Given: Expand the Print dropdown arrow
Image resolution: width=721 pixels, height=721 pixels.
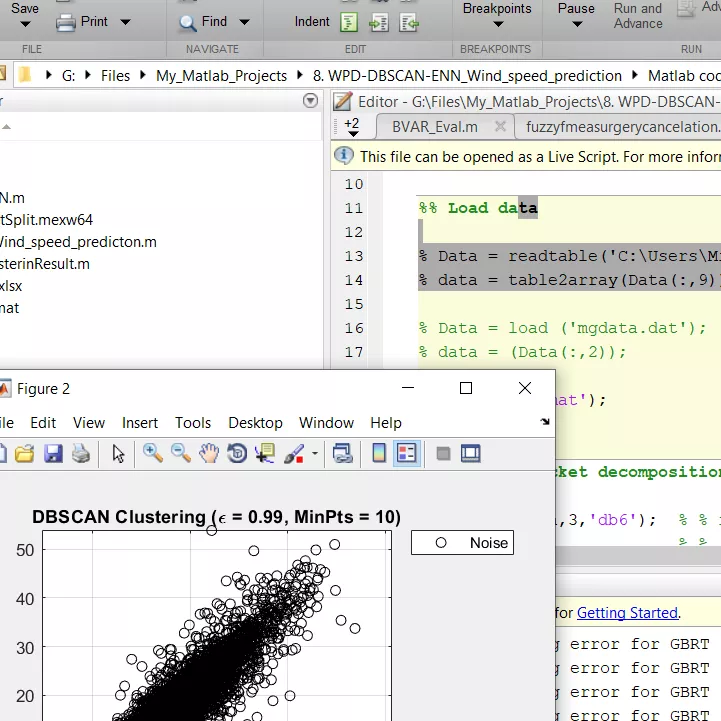Looking at the screenshot, I should coord(125,22).
